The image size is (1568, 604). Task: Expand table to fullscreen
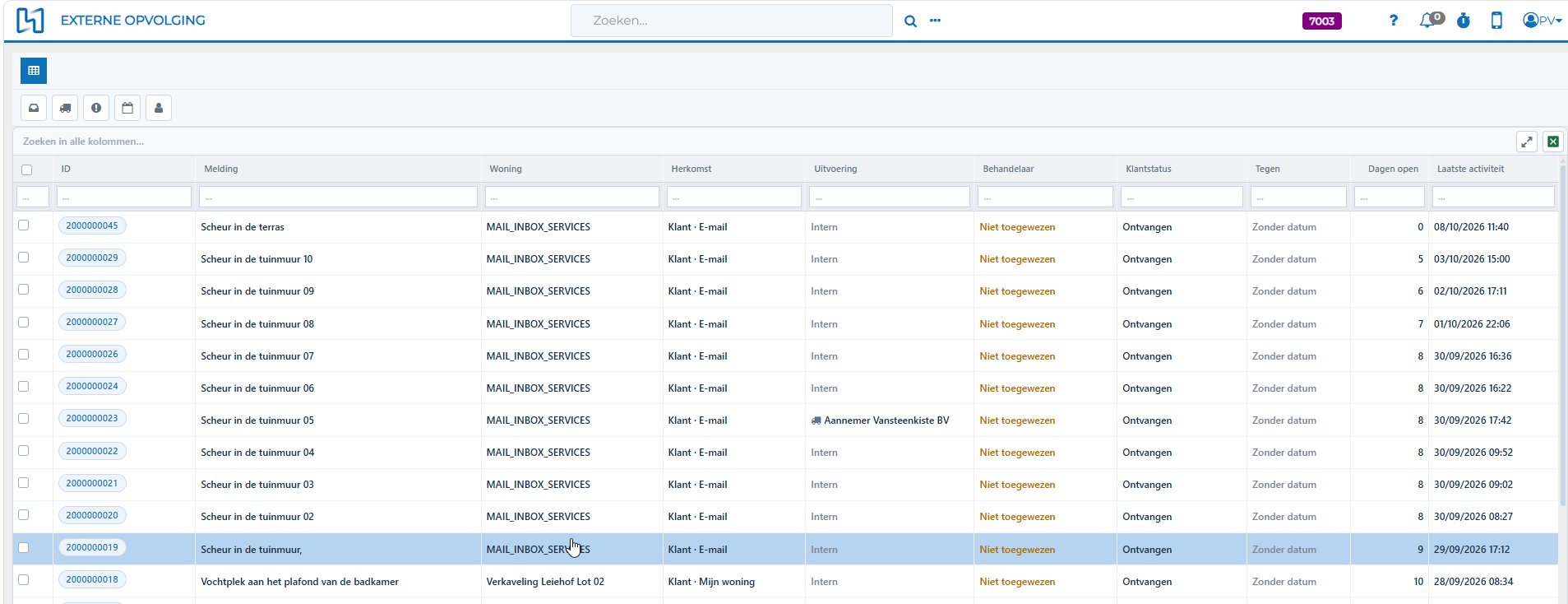1527,142
